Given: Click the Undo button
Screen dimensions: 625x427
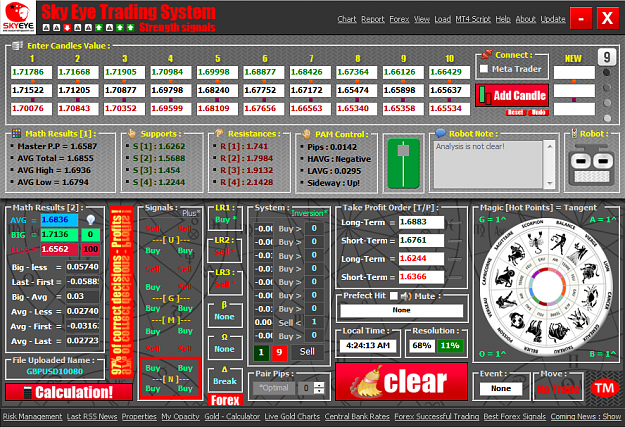Looking at the screenshot, I should [538, 112].
